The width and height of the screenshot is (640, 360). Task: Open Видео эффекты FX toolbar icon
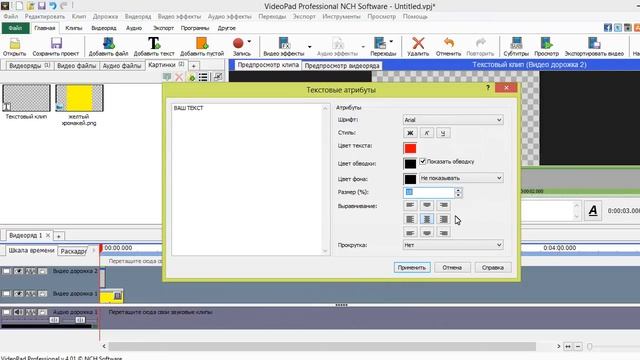point(284,43)
